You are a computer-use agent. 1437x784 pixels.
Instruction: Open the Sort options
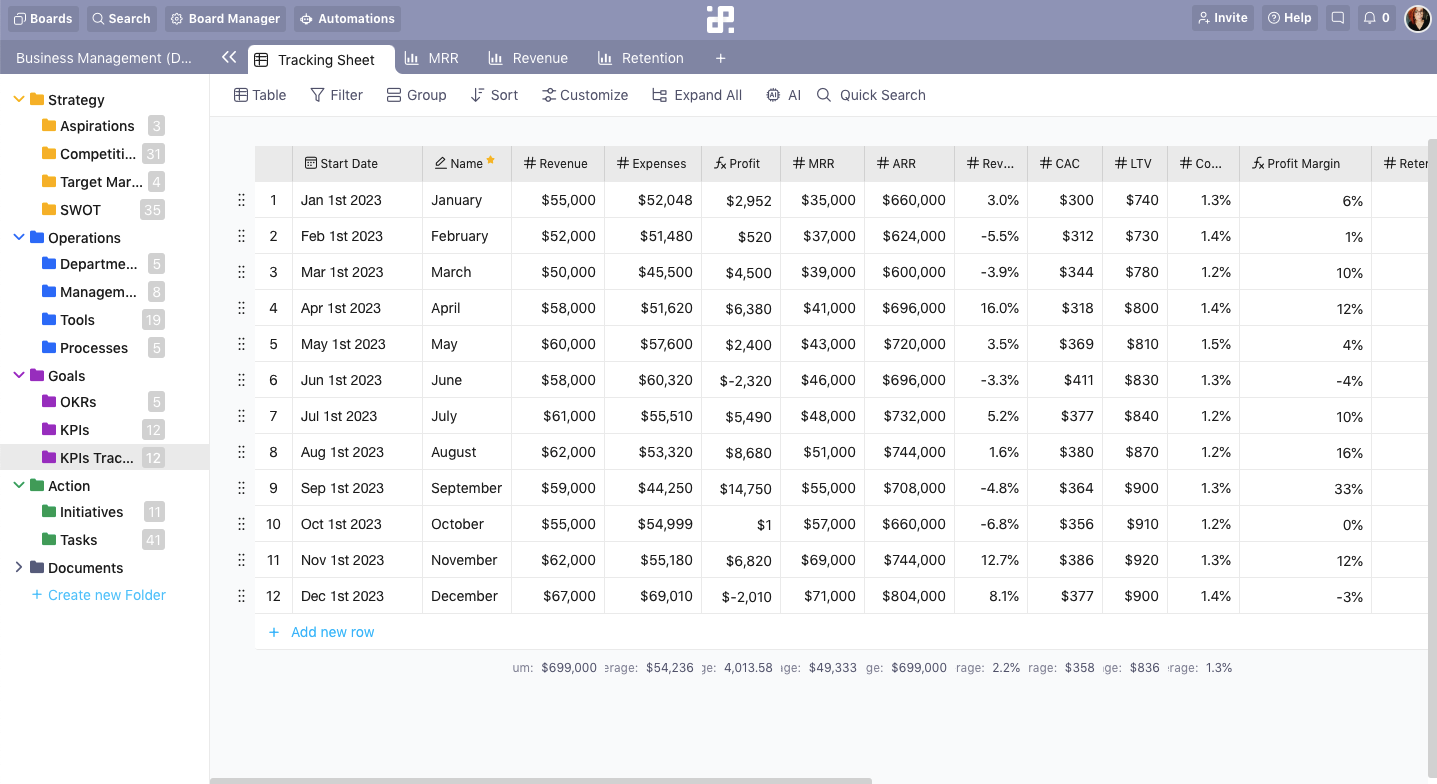click(x=494, y=95)
